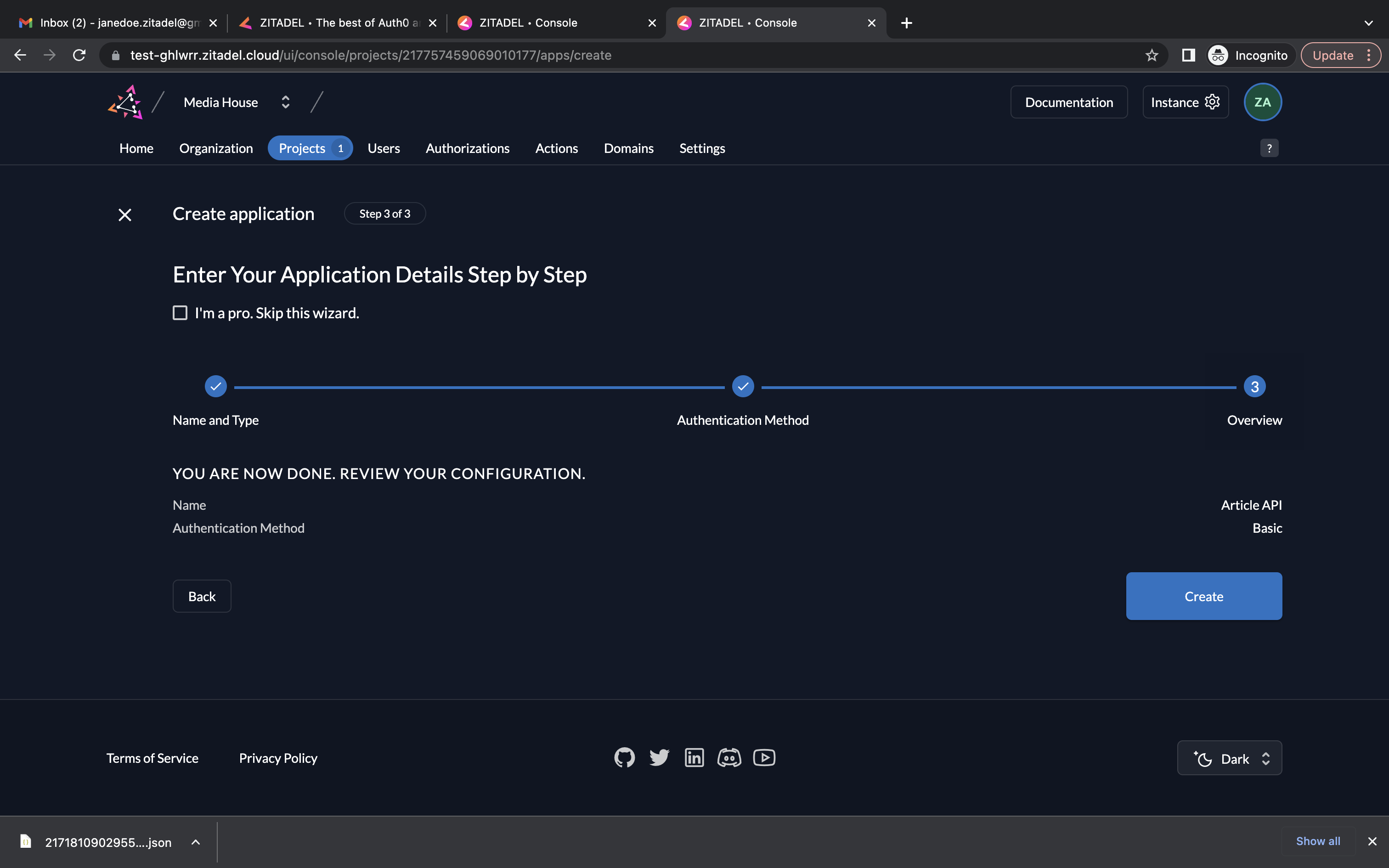Open the Discord icon link in footer

729,758
